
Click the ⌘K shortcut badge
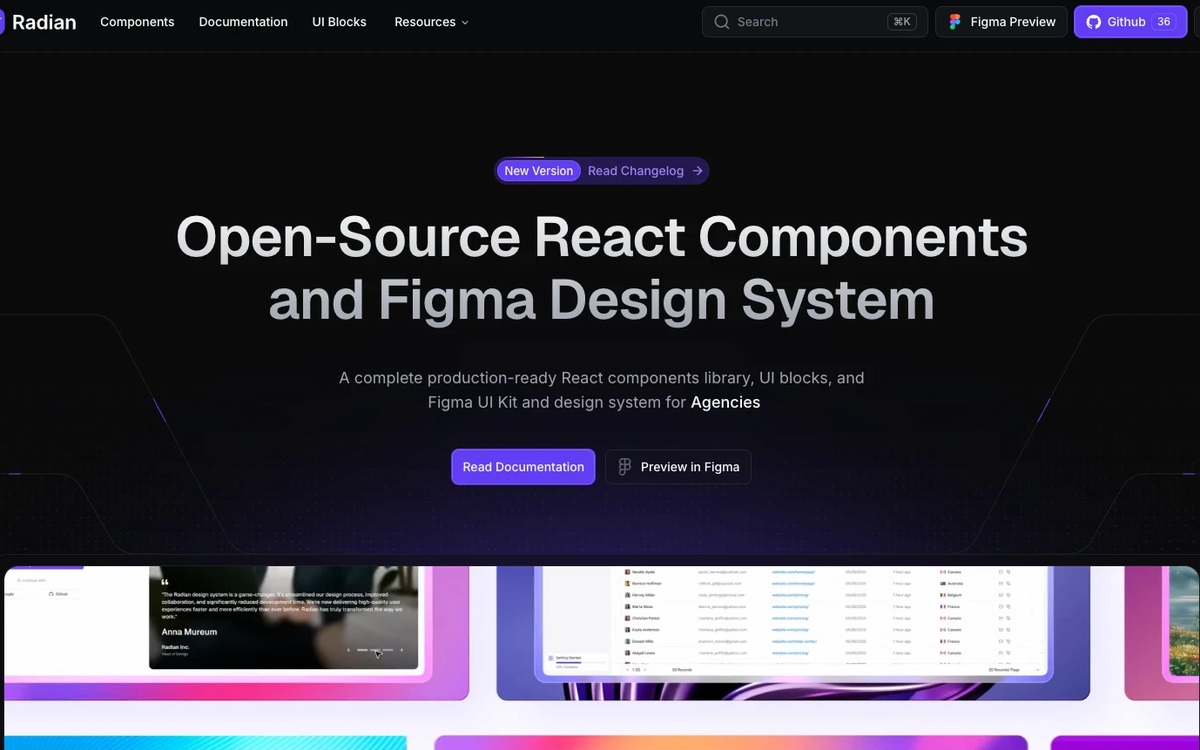[x=902, y=22]
